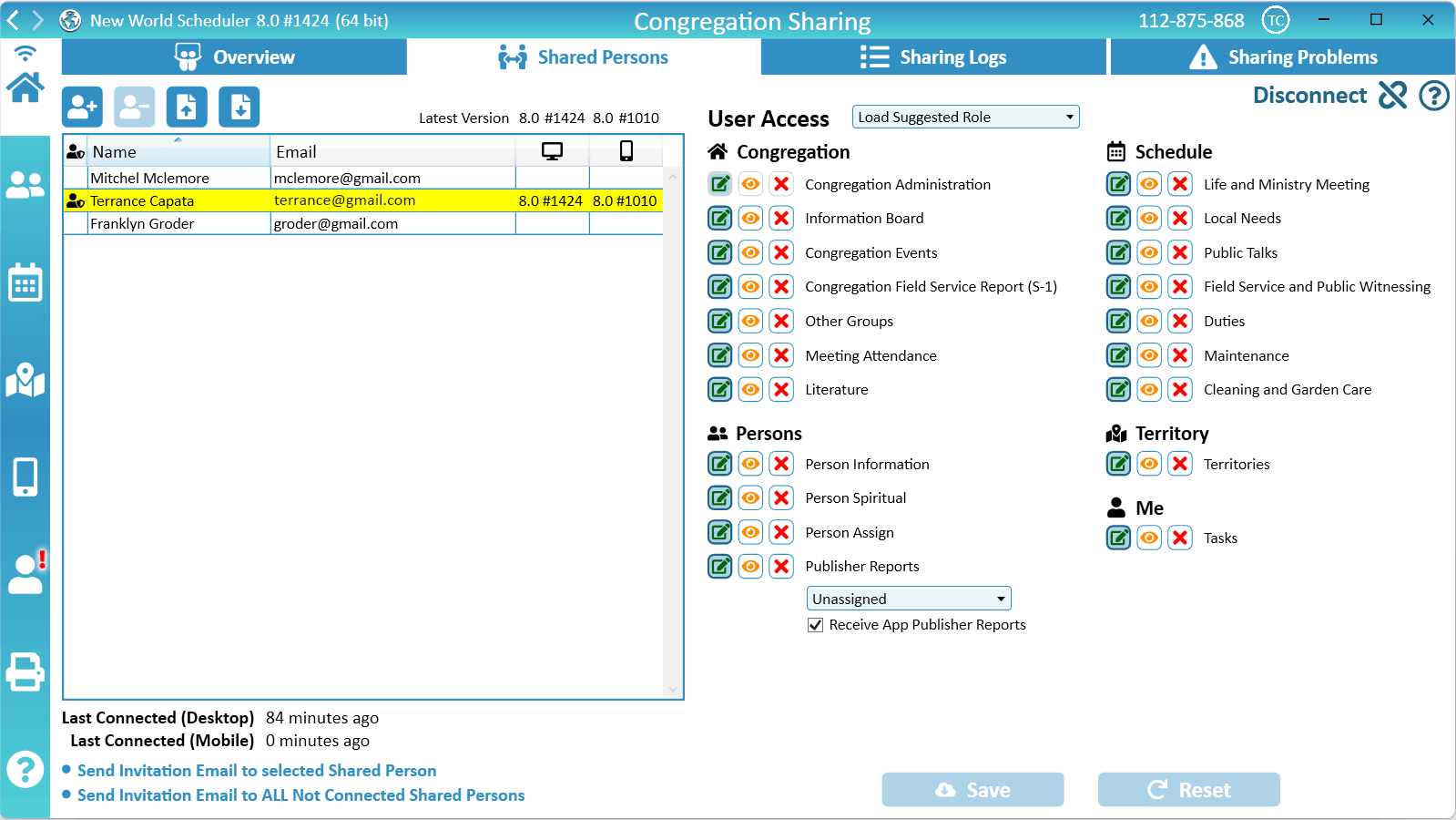Image resolution: width=1456 pixels, height=820 pixels.
Task: Select the Mitchel Mclemore row
Action: coord(363,179)
